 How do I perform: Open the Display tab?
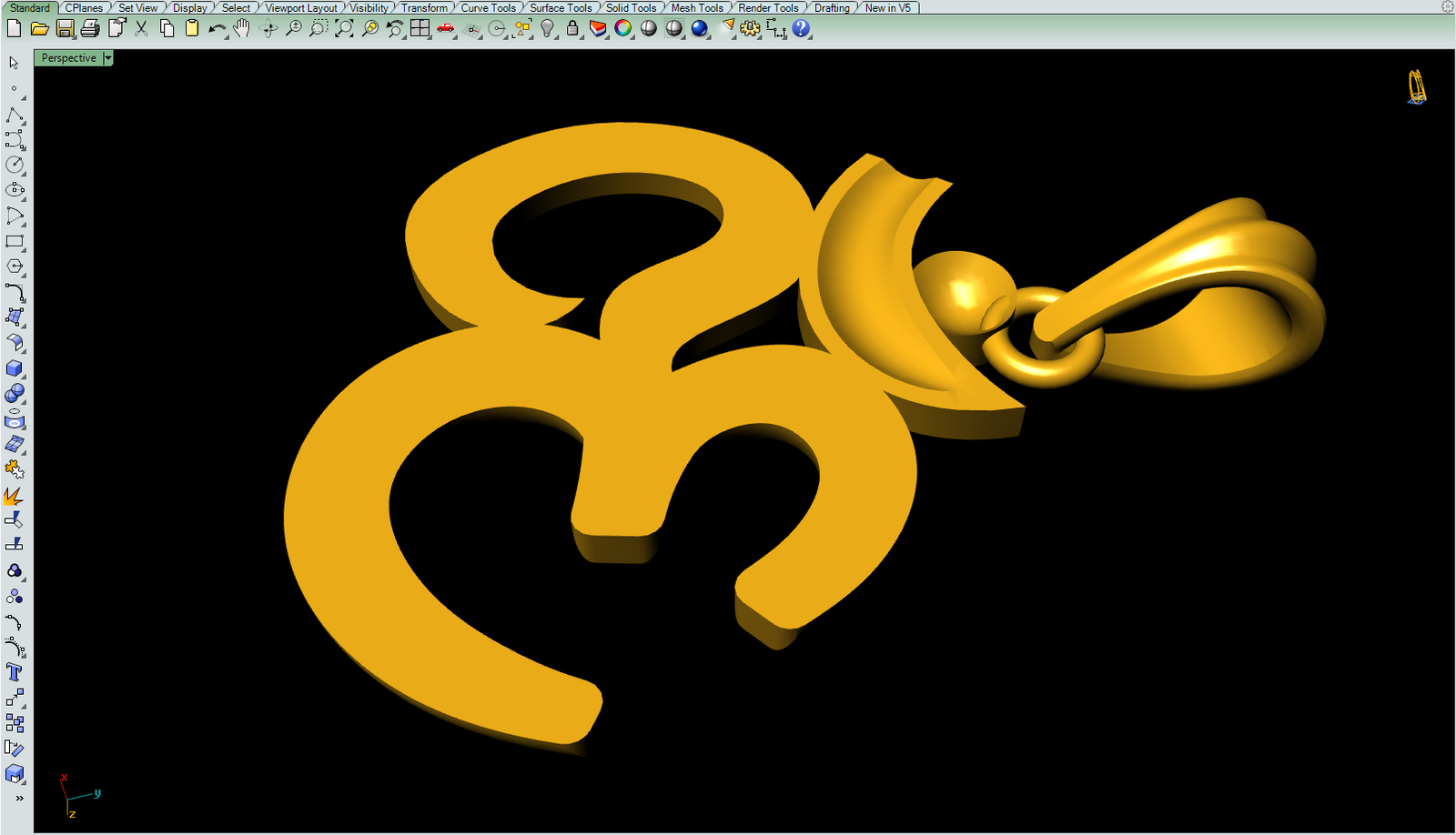tap(189, 7)
